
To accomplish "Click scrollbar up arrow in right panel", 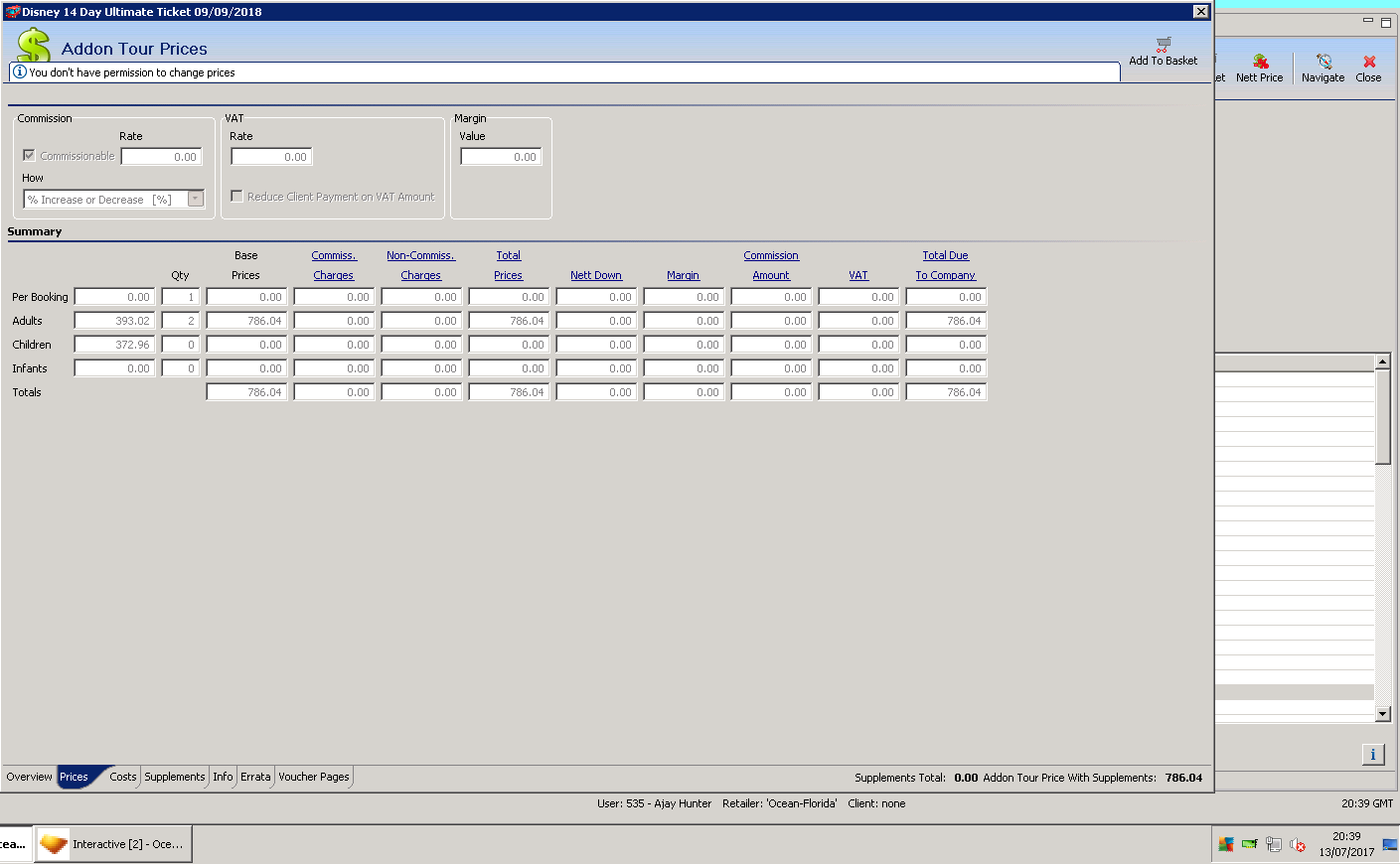I will [x=1382, y=362].
